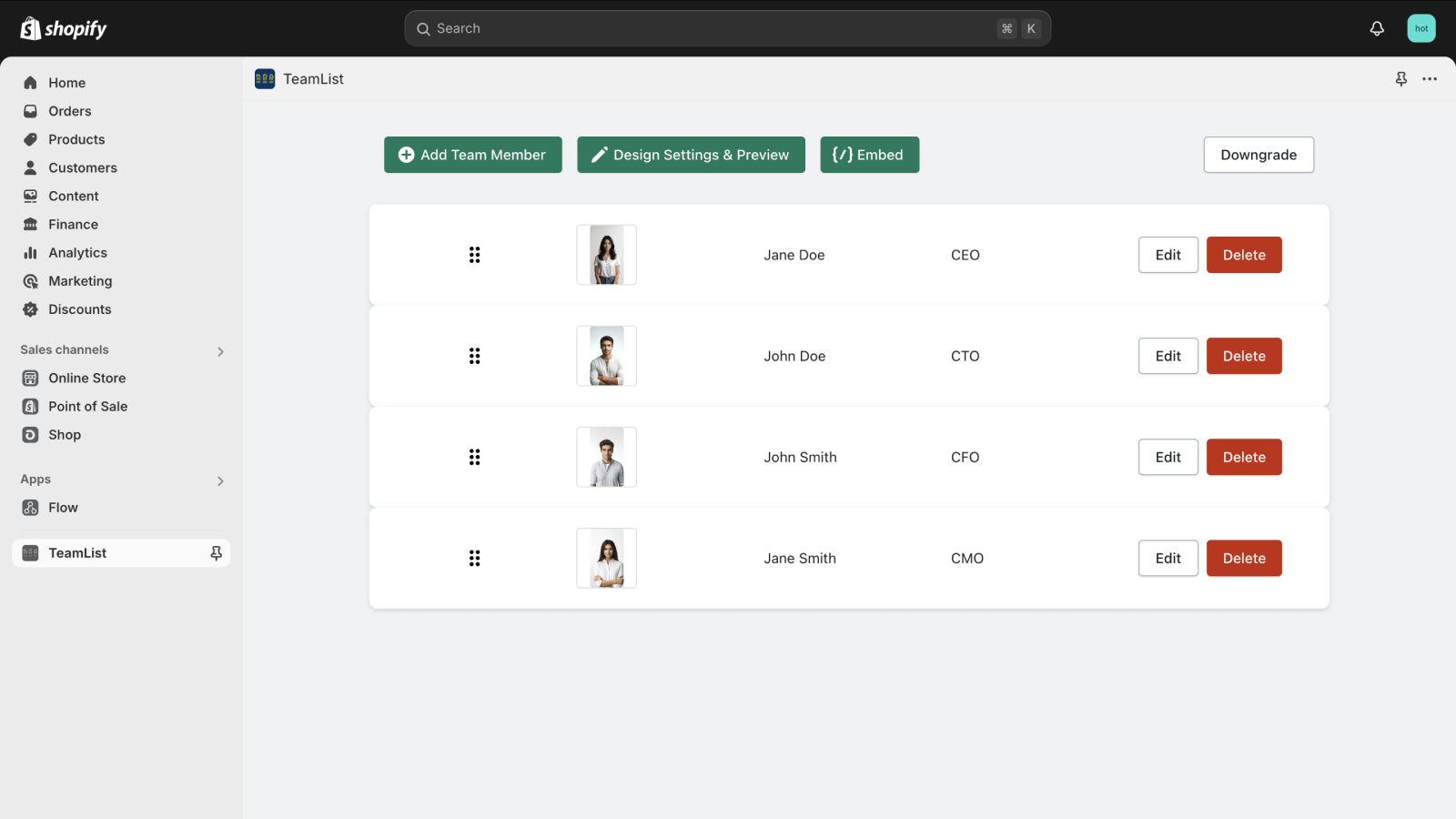This screenshot has width=1456, height=819.
Task: Open the Marketing section
Action: pos(80,281)
